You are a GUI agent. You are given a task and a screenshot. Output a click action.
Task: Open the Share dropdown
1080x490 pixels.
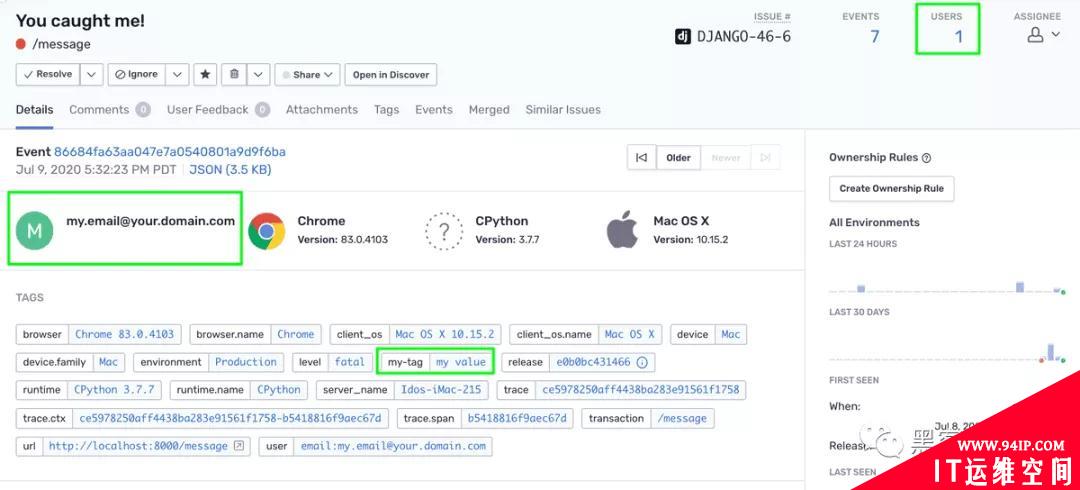tap(307, 74)
